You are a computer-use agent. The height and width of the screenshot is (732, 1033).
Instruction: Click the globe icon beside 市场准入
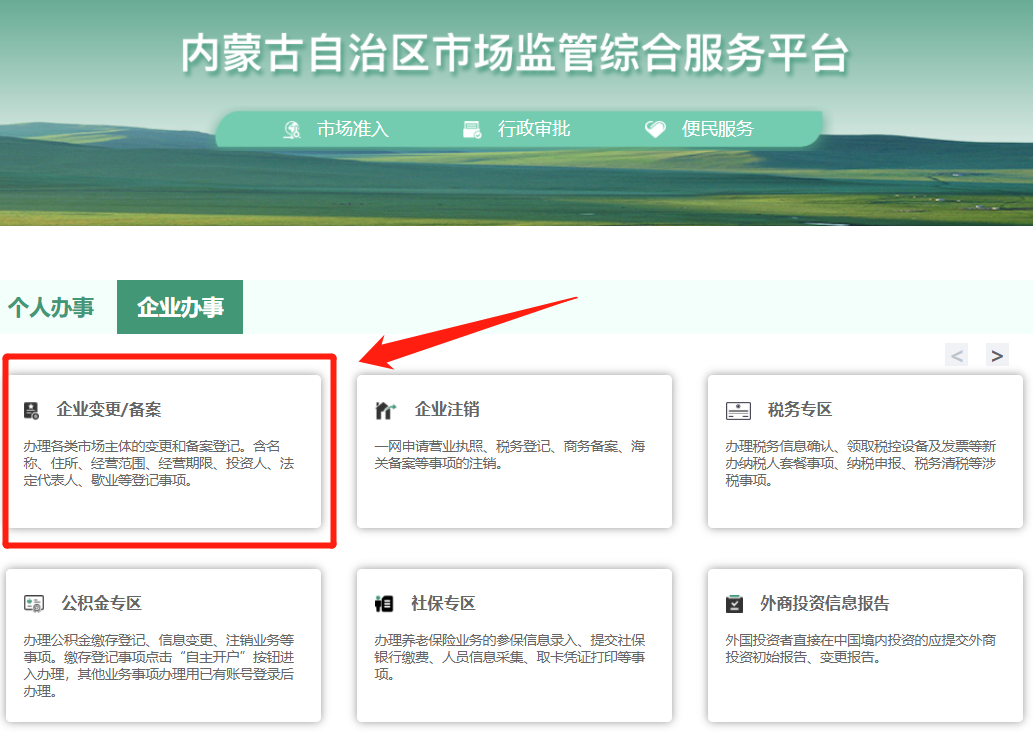pyautogui.click(x=292, y=129)
